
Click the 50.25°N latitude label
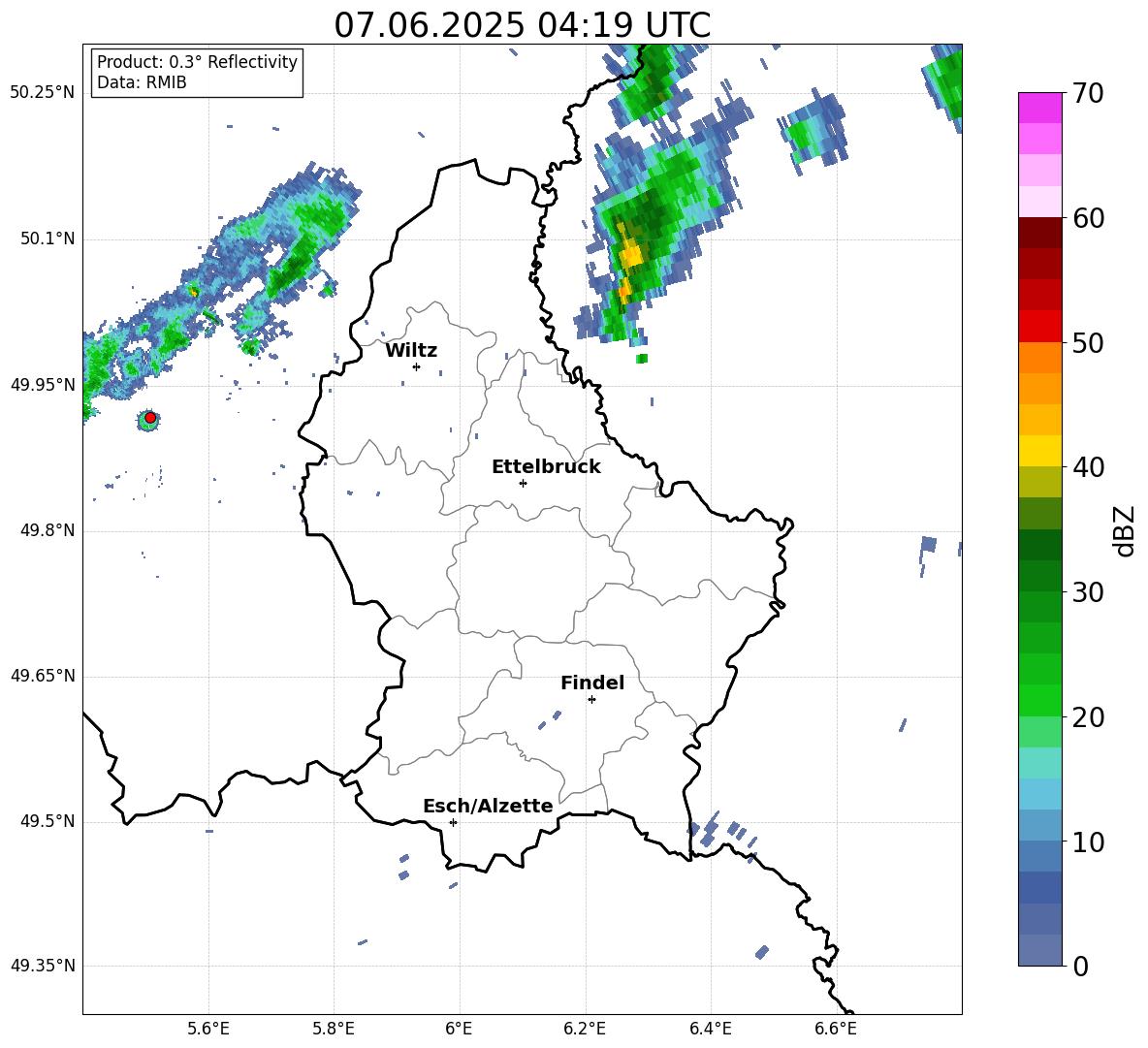(x=43, y=93)
